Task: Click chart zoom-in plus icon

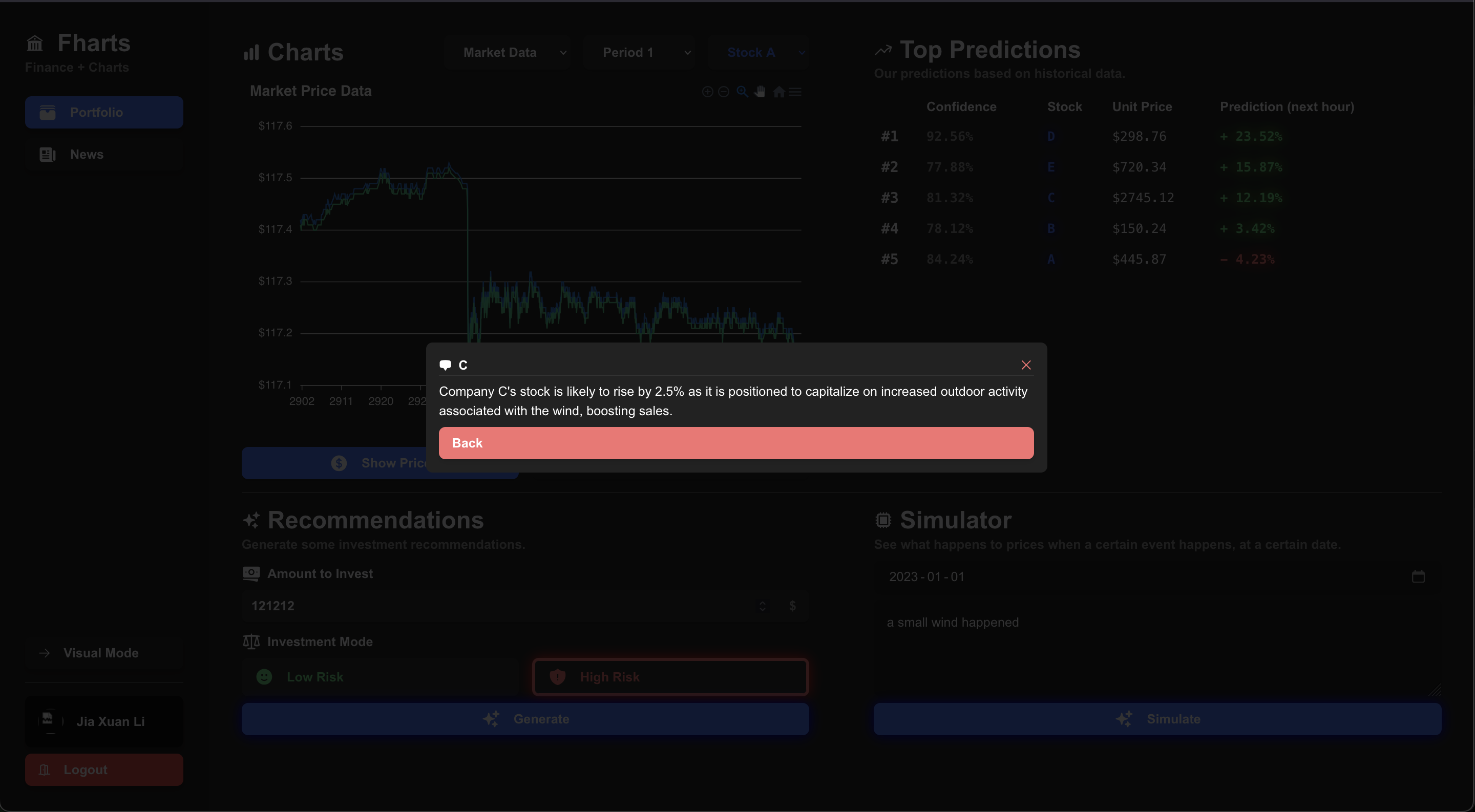Action: [x=707, y=92]
